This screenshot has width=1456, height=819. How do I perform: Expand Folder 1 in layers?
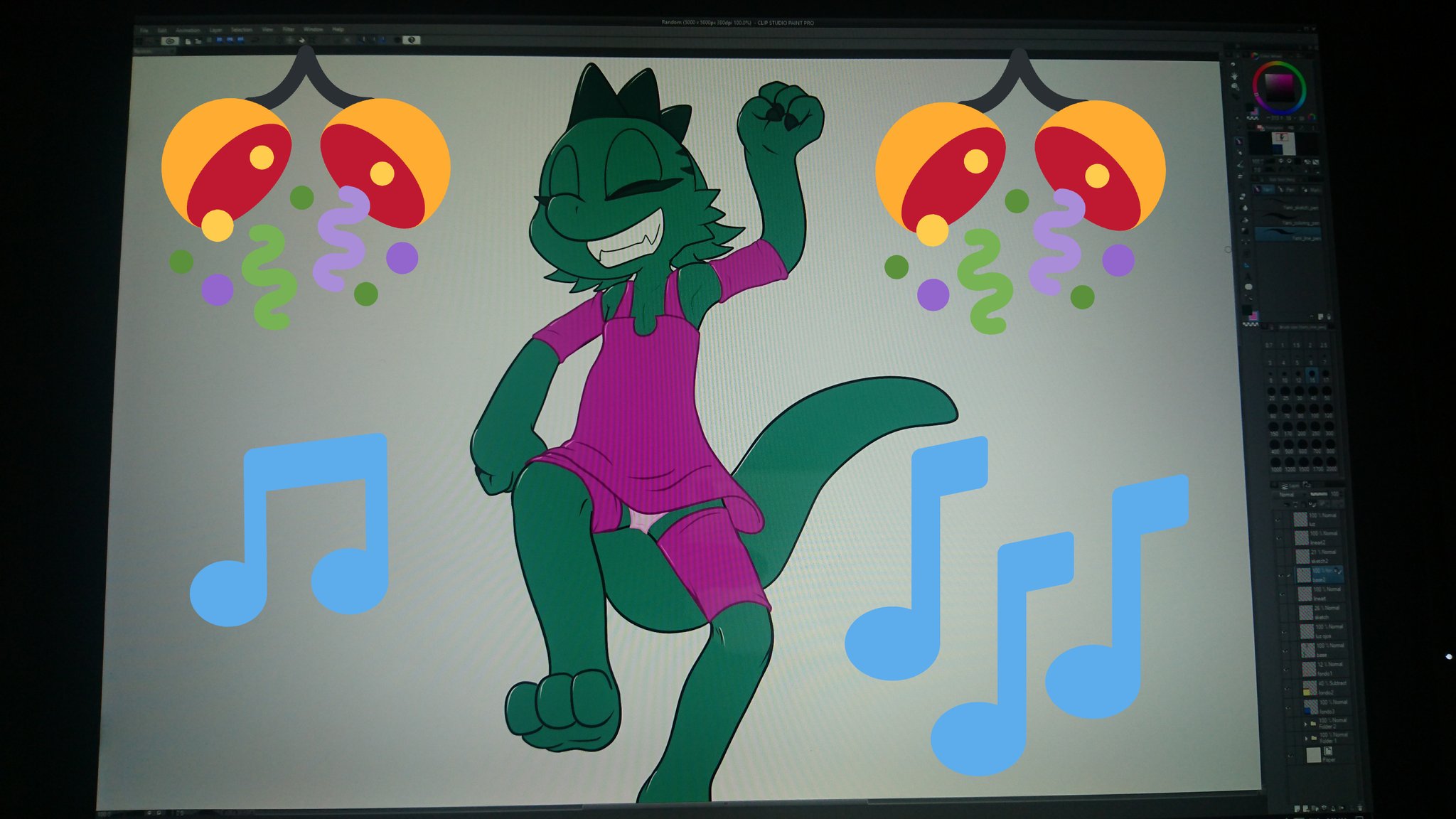point(1306,738)
